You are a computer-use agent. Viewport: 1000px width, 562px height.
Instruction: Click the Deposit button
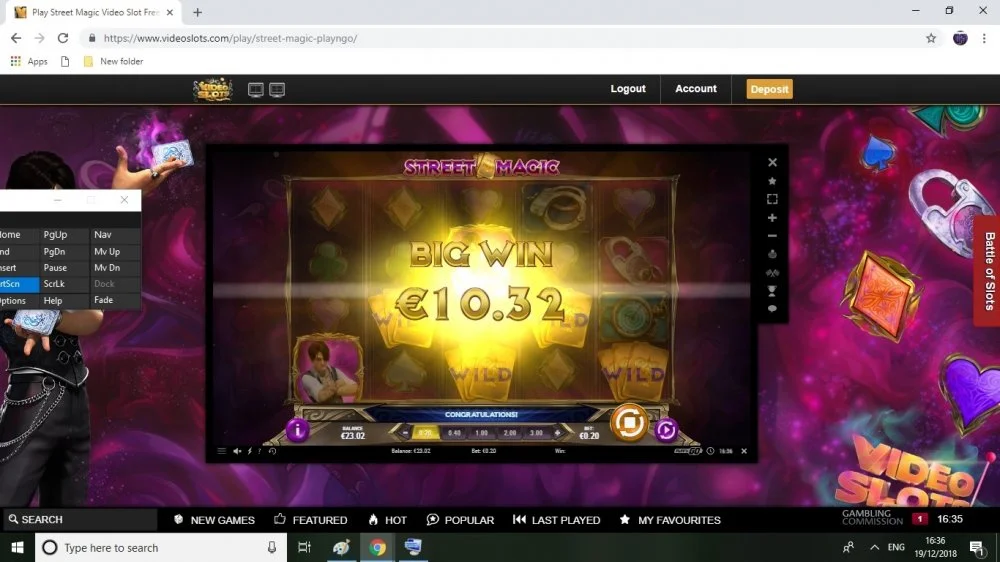(x=769, y=89)
